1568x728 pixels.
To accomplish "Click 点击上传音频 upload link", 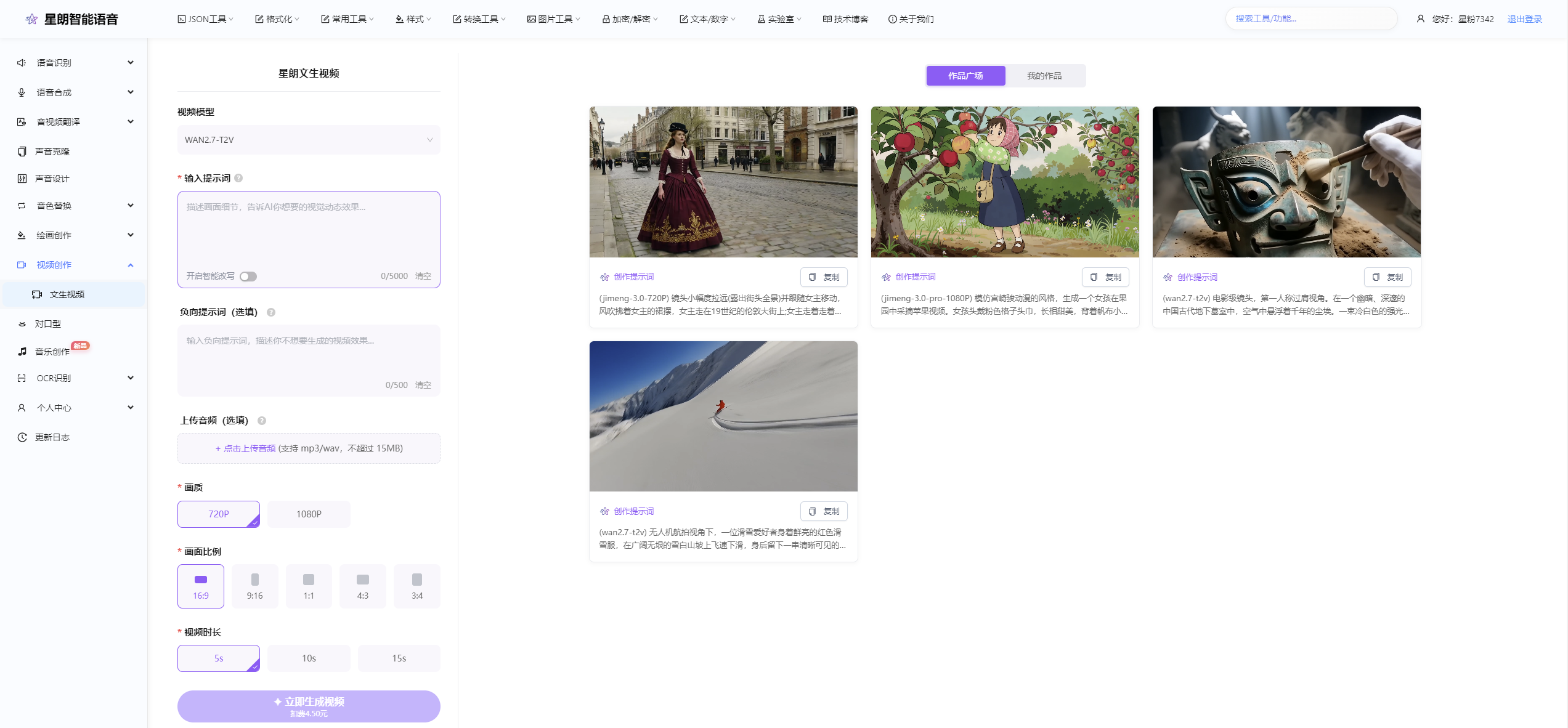I will [x=245, y=448].
